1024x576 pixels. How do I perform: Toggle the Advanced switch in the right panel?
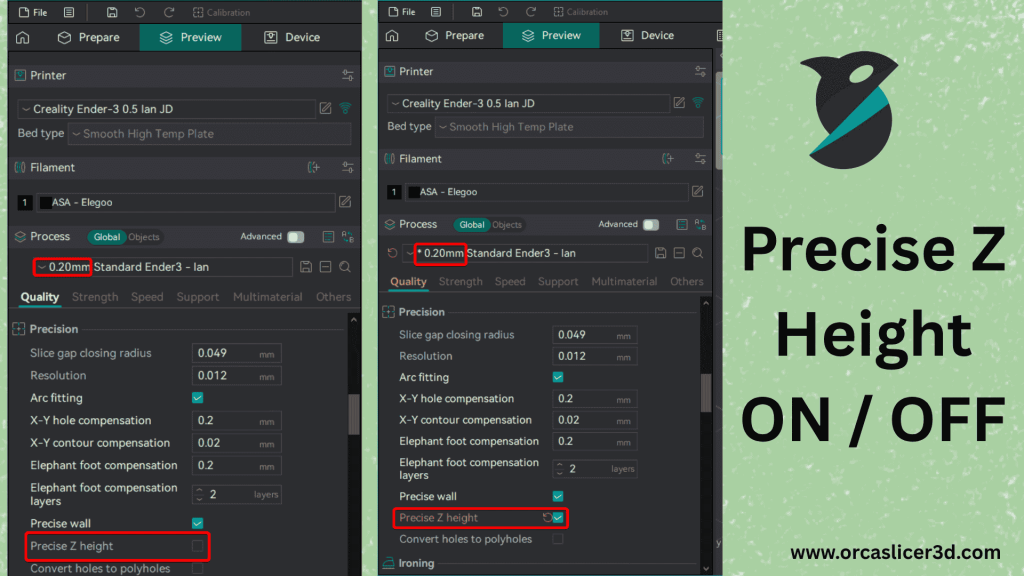pyautogui.click(x=651, y=225)
